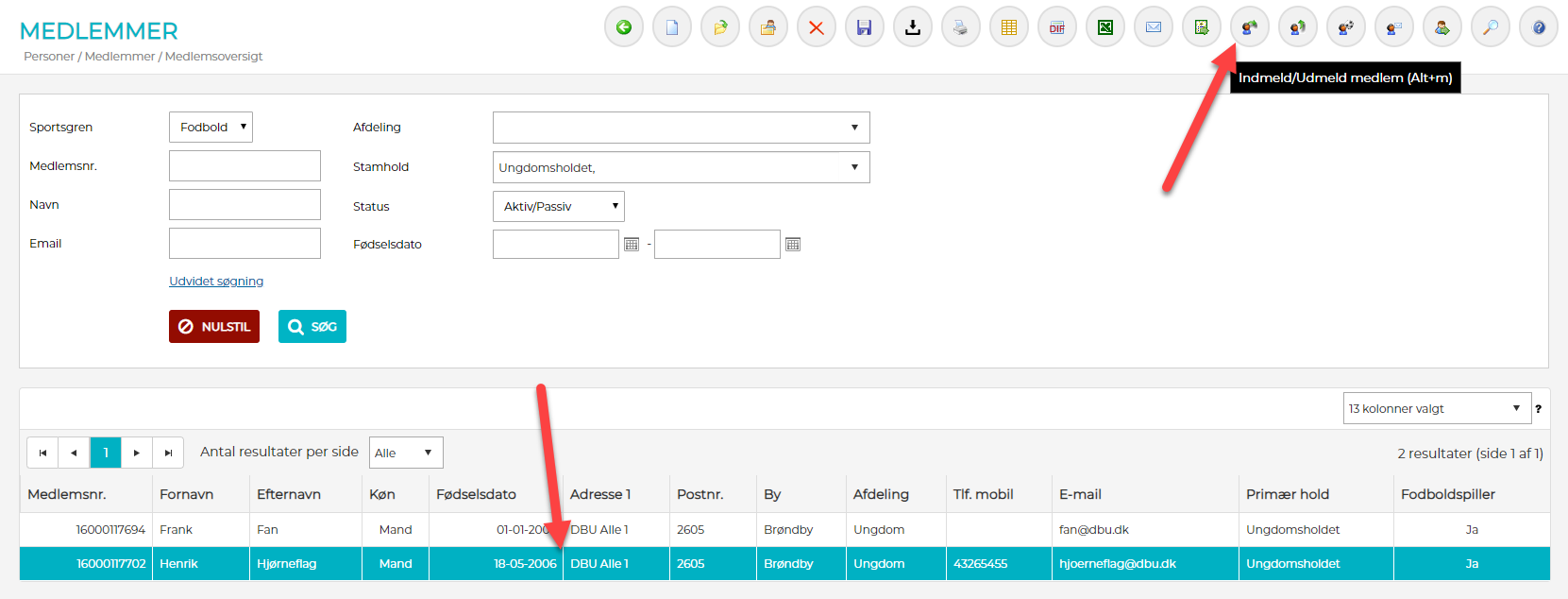Expand the Stamhold dropdown
The width and height of the screenshot is (1568, 599).
point(681,168)
